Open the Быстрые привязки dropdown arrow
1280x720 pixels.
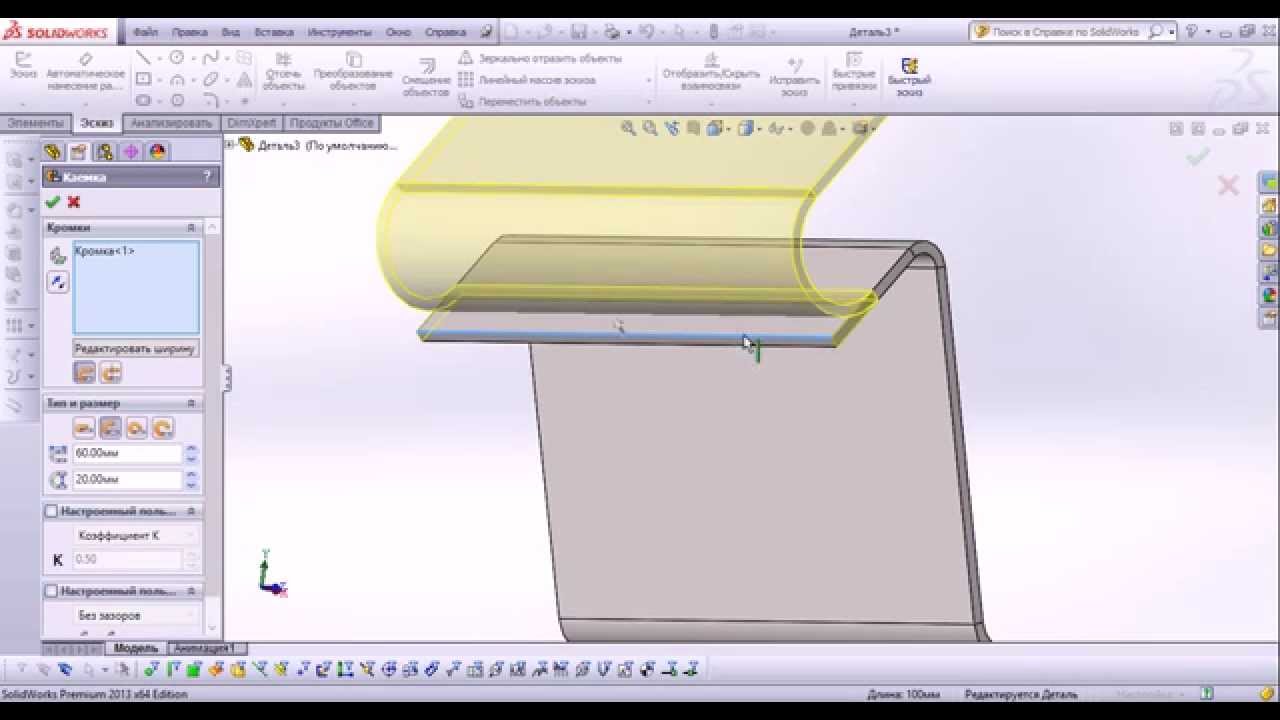coord(854,102)
